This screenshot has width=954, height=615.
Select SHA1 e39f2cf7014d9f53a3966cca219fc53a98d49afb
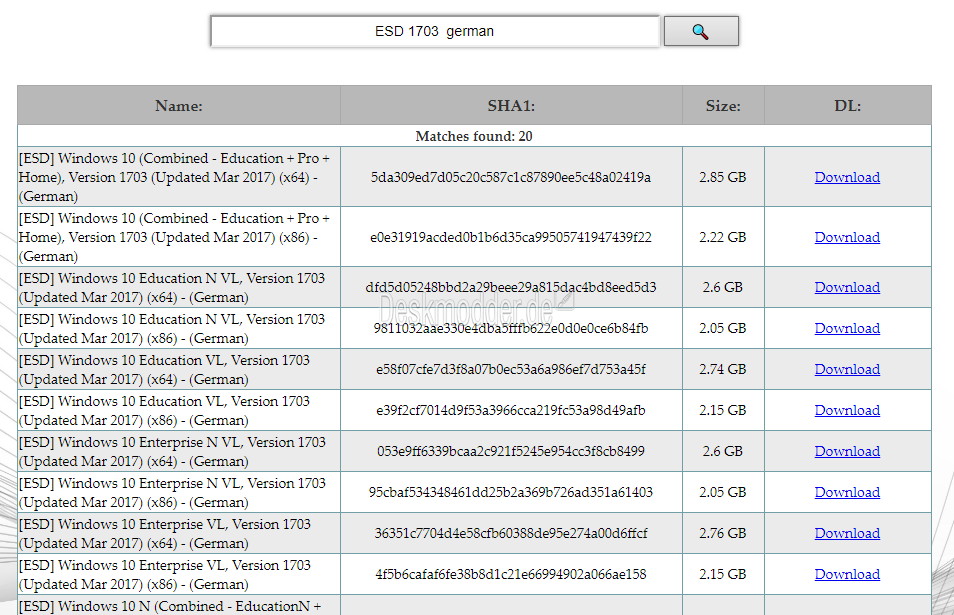(x=511, y=410)
